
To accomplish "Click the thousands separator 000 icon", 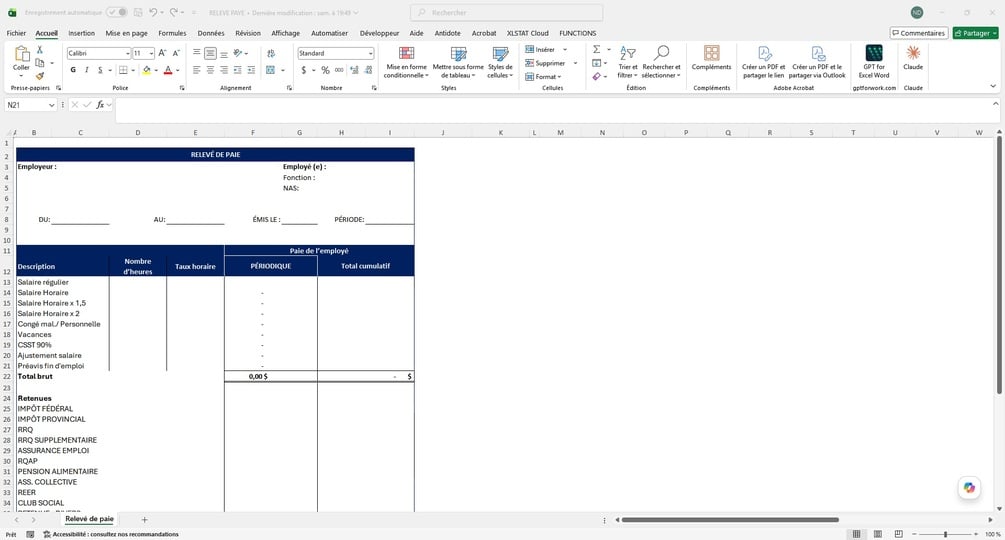I will 339,70.
